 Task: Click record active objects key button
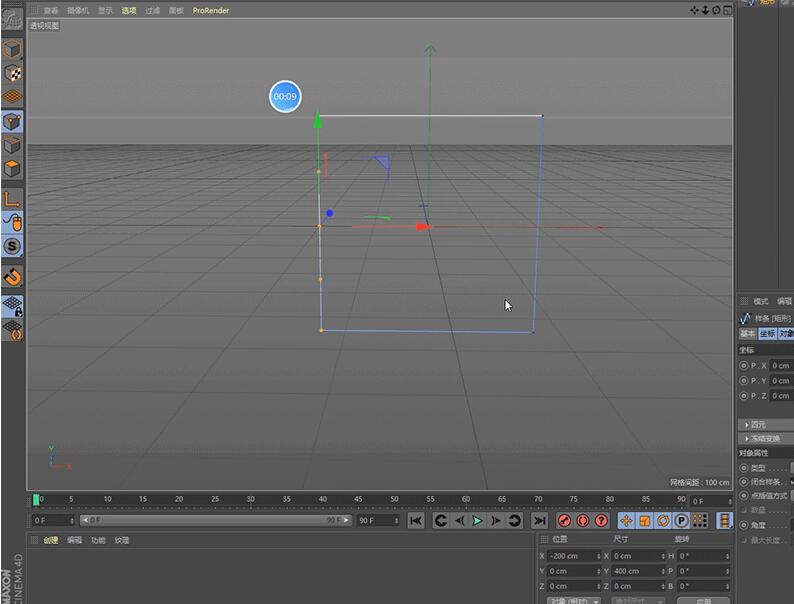564,520
